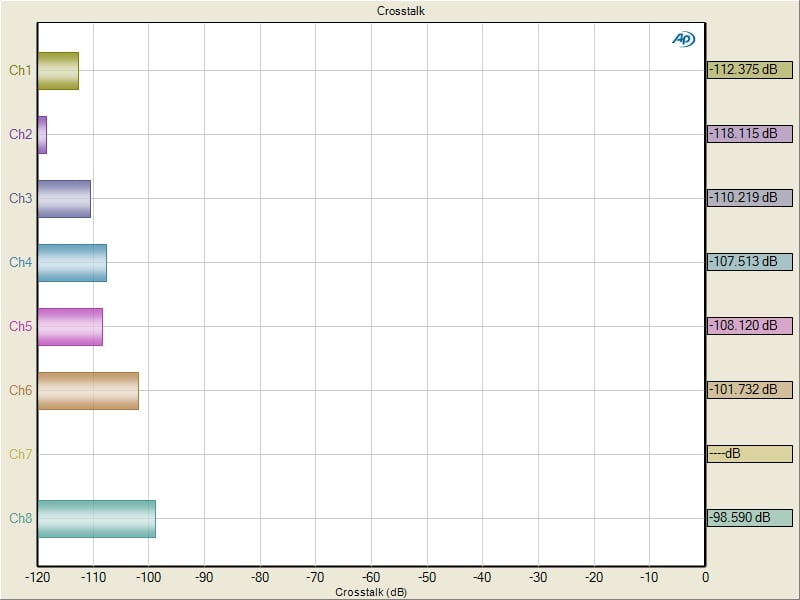
Task: Select the small purple Ch2 bar
Action: click(x=42, y=135)
